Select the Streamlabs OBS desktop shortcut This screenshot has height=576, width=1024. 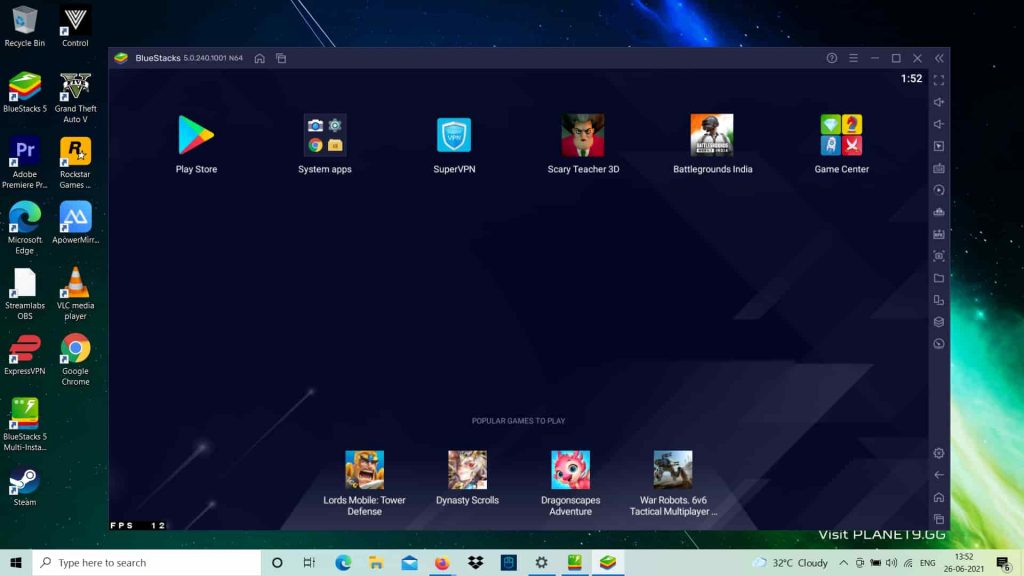25,294
